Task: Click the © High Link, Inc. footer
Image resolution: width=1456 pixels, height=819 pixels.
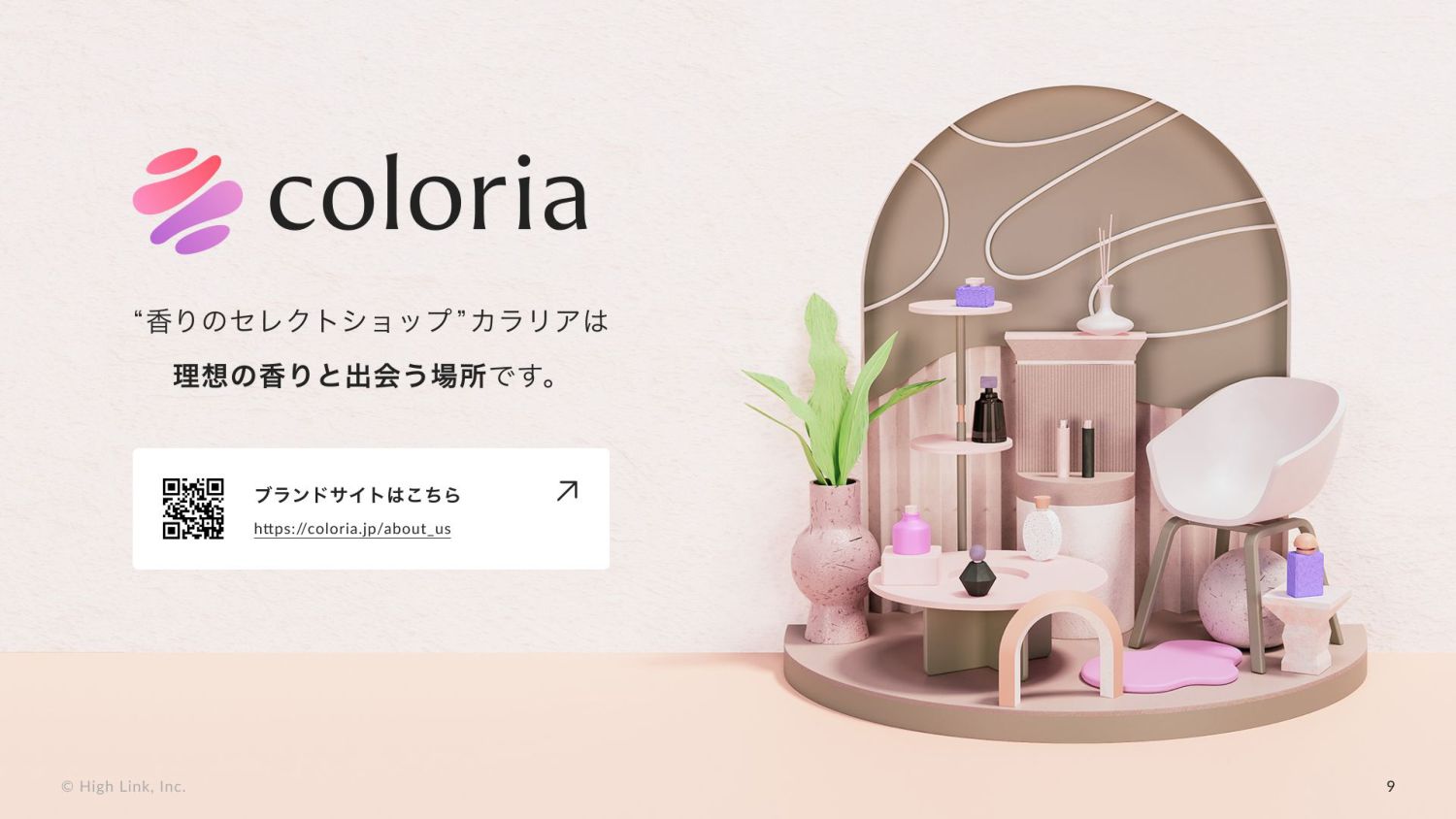Action: pyautogui.click(x=123, y=786)
